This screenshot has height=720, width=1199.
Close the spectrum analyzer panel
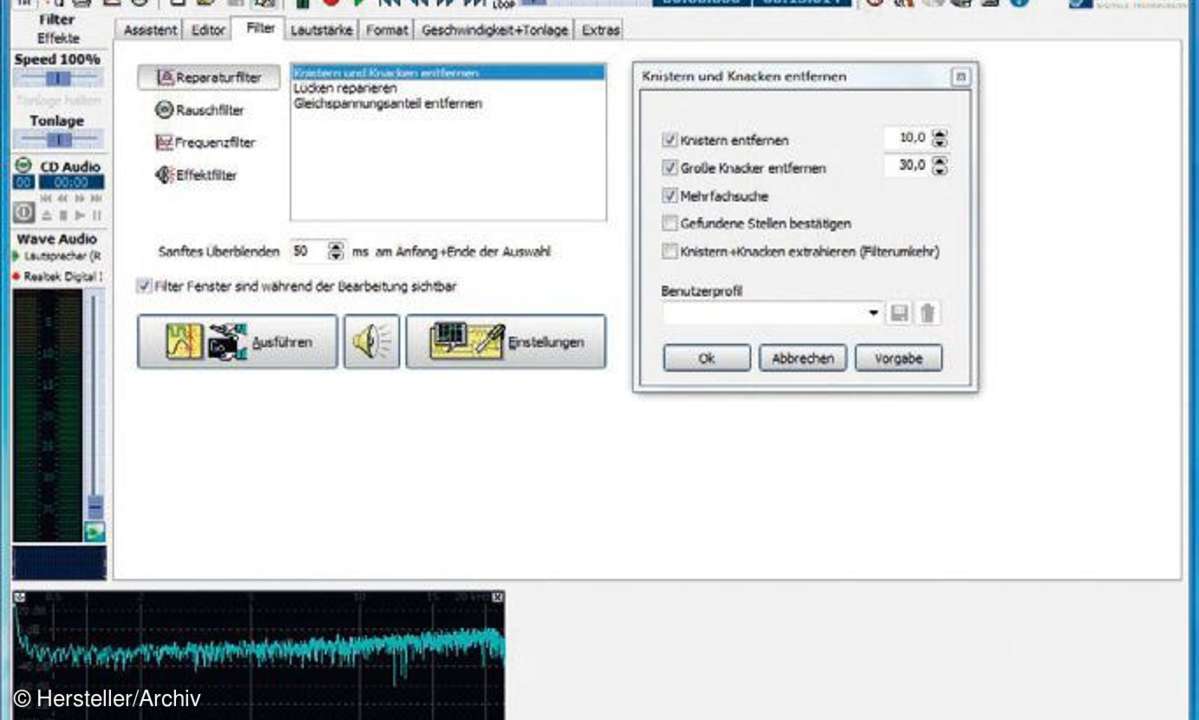click(498, 597)
